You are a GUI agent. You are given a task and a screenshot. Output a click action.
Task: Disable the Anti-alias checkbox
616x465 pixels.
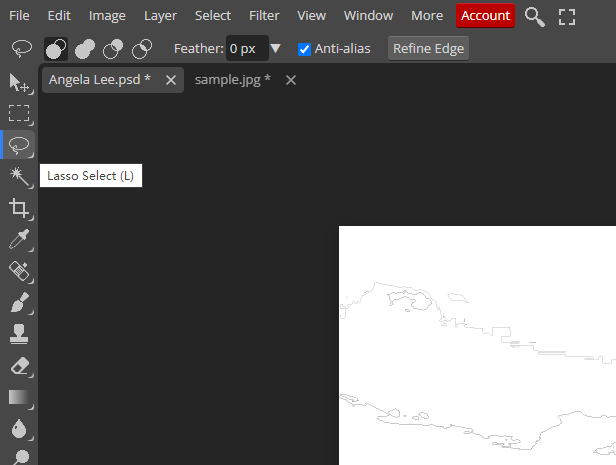click(305, 49)
